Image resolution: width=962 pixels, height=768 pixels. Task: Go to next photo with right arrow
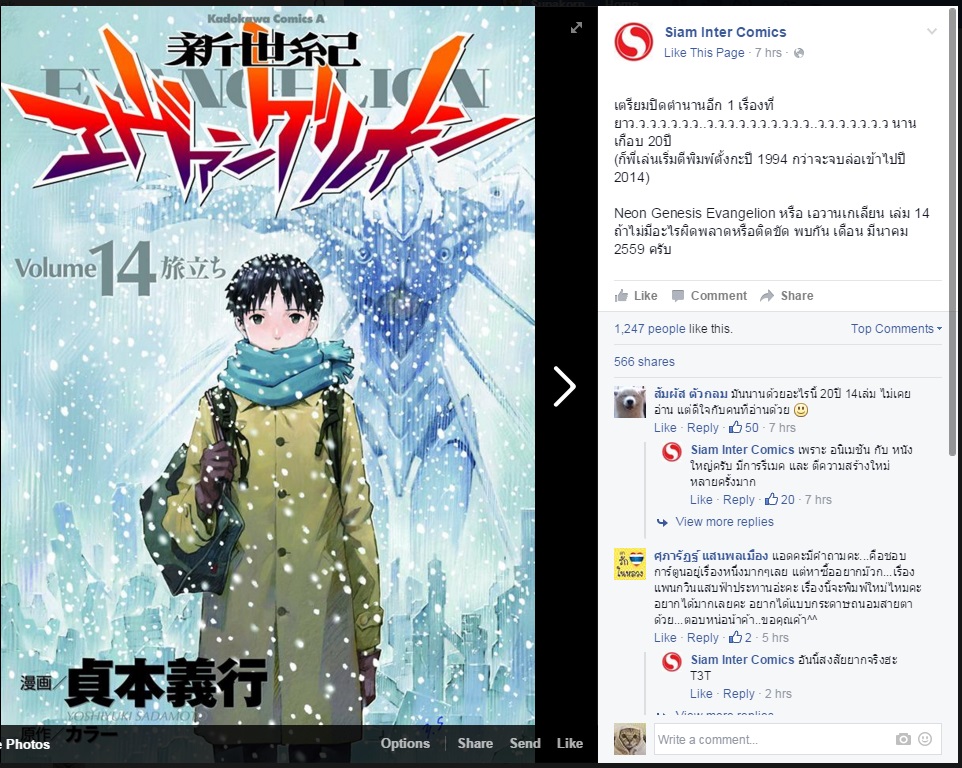coord(564,386)
